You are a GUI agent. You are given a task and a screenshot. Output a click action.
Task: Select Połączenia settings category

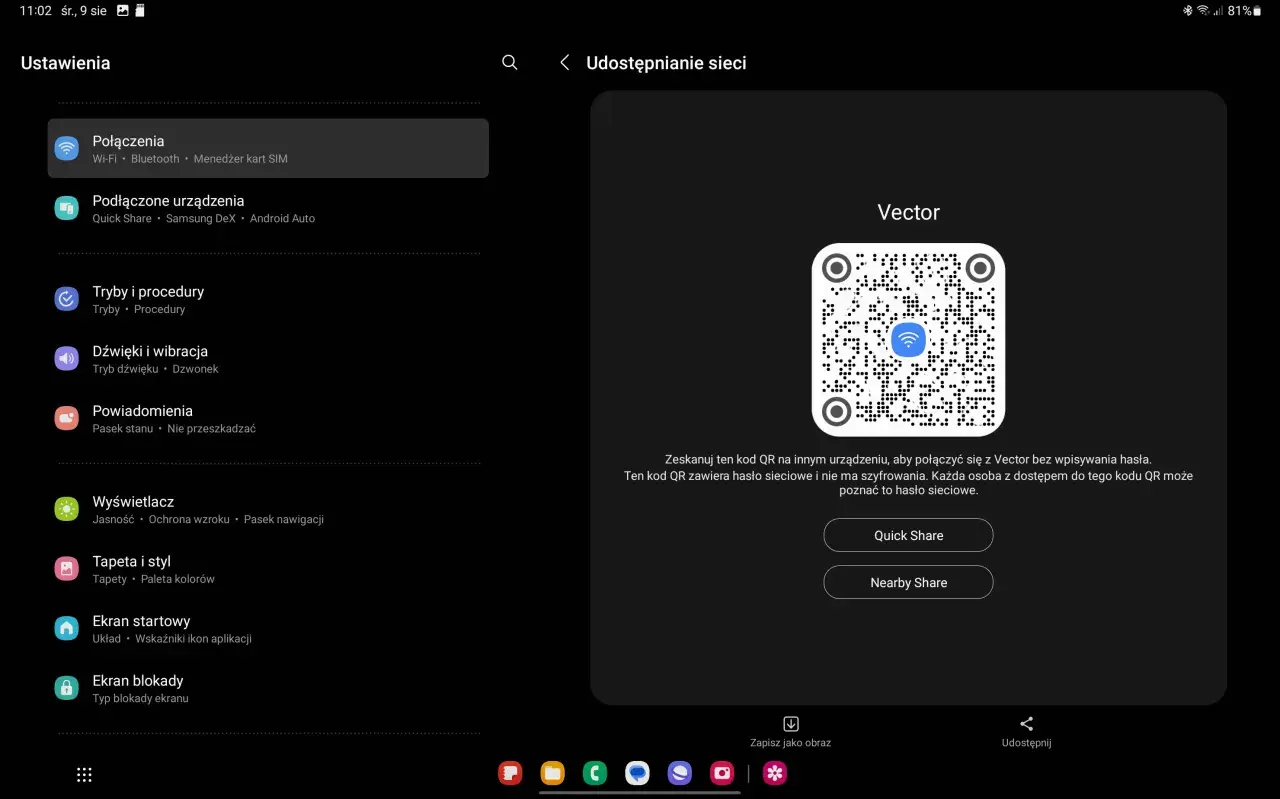(268, 149)
